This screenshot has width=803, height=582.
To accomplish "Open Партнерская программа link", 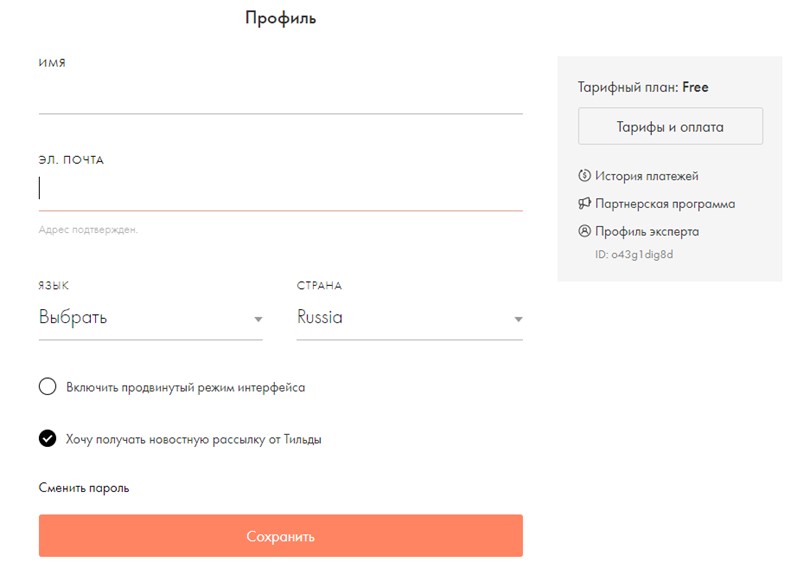I will click(x=665, y=203).
